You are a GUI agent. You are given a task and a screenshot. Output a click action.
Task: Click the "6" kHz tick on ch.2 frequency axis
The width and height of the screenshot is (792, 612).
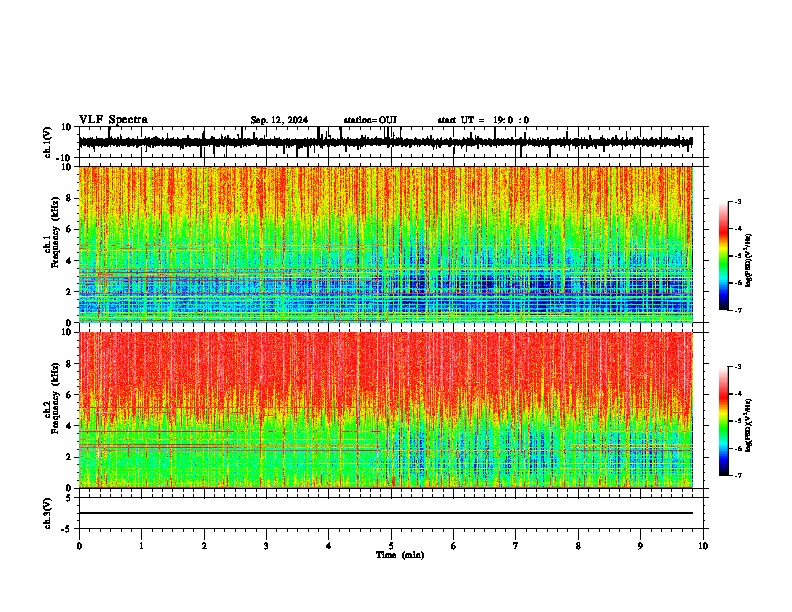[x=70, y=394]
